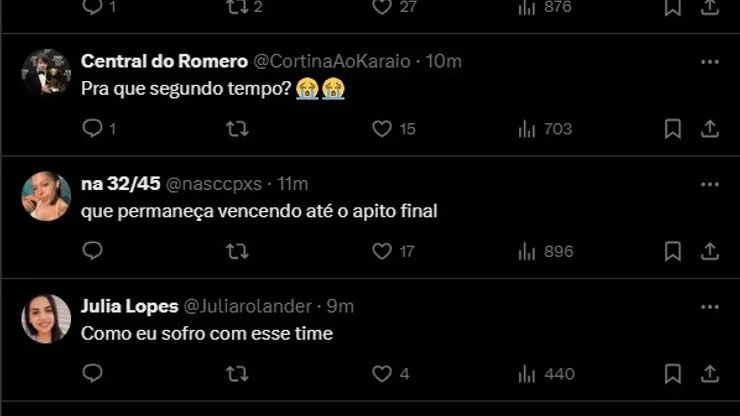Screen dimensions: 740x416
Task: Retweet the 'que permaneça vencendo' post
Action: coord(237,251)
